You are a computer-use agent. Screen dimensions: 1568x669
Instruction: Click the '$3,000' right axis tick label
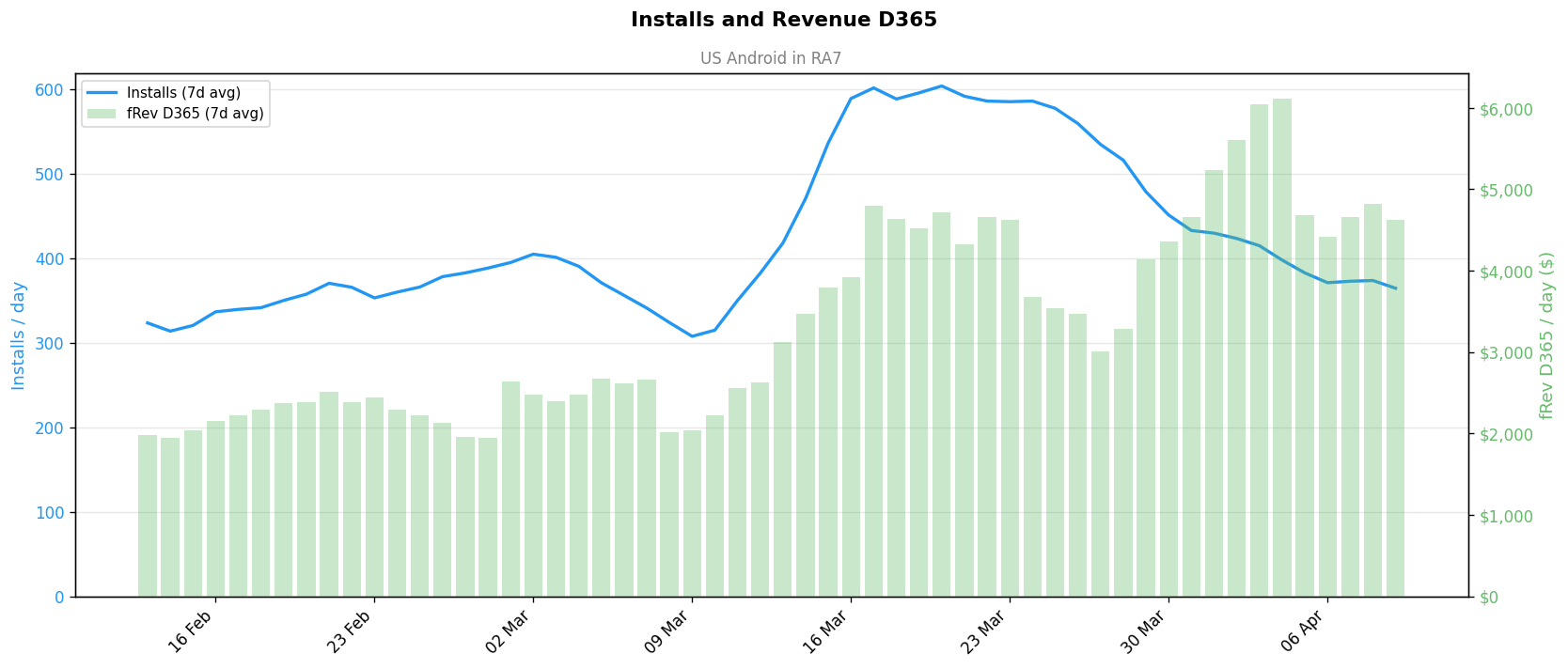[x=1506, y=353]
